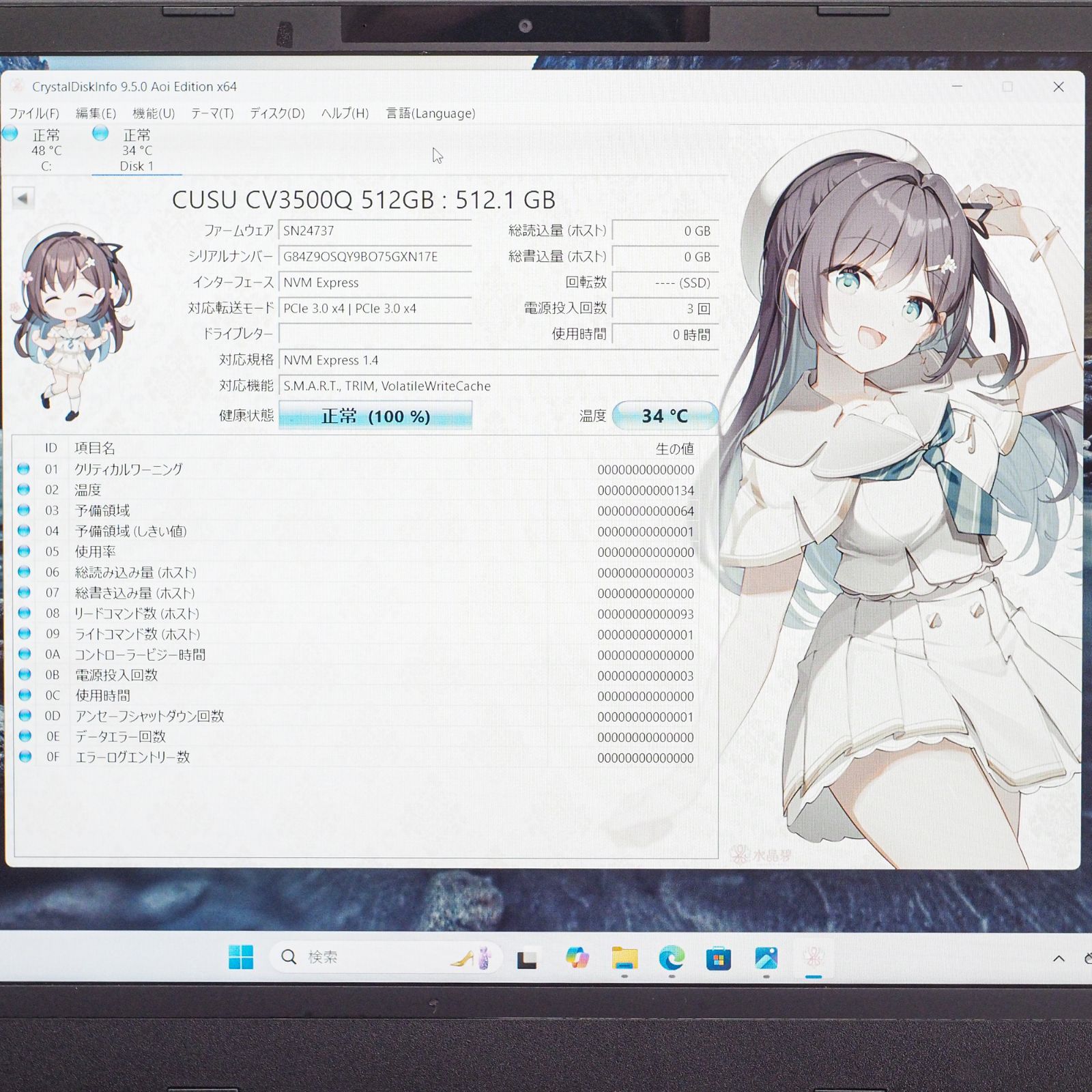The width and height of the screenshot is (1092, 1092).
Task: Click status icon for 08 リードコマンド数
Action: tap(25, 613)
